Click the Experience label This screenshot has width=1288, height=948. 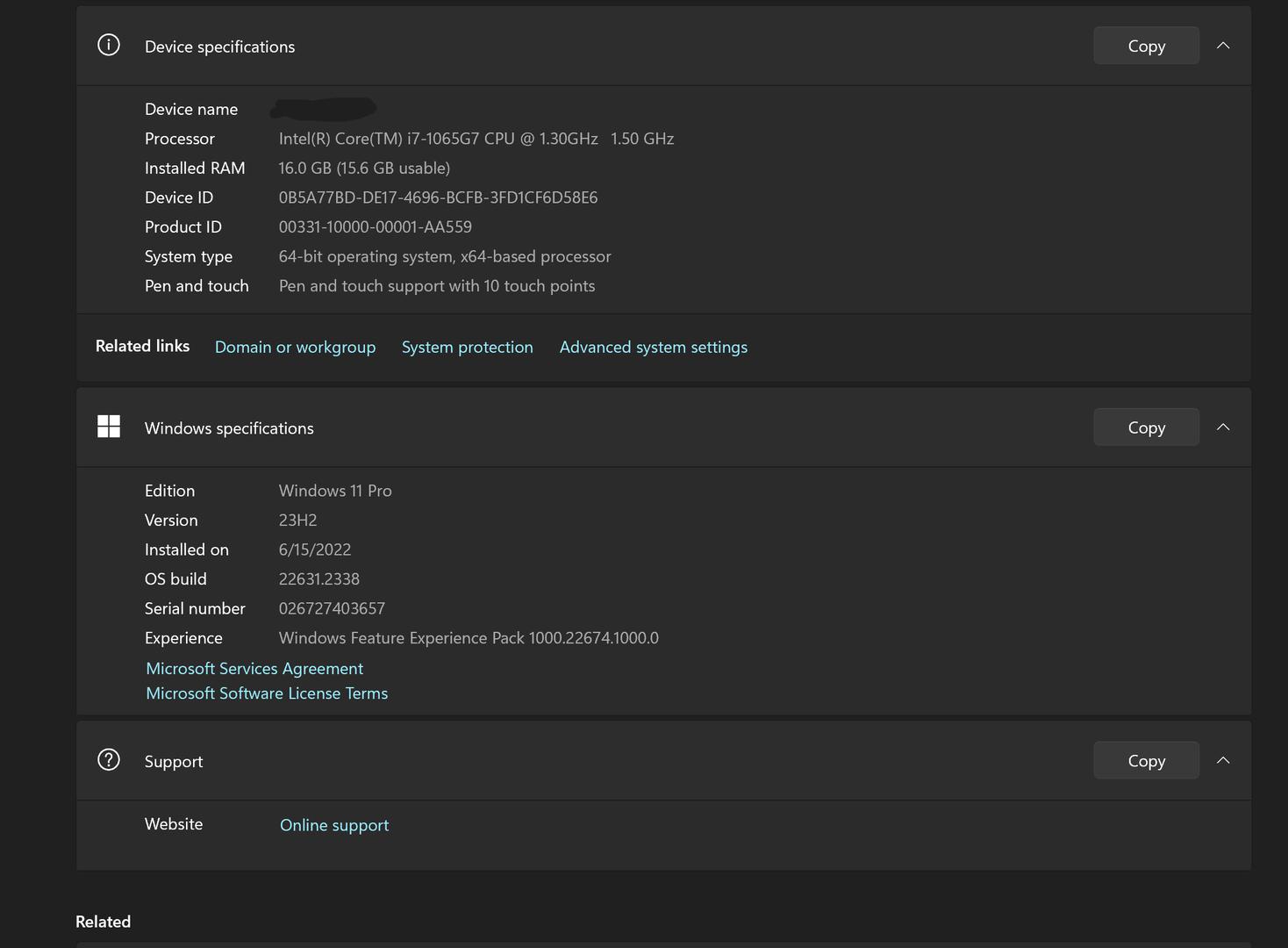pyautogui.click(x=183, y=638)
